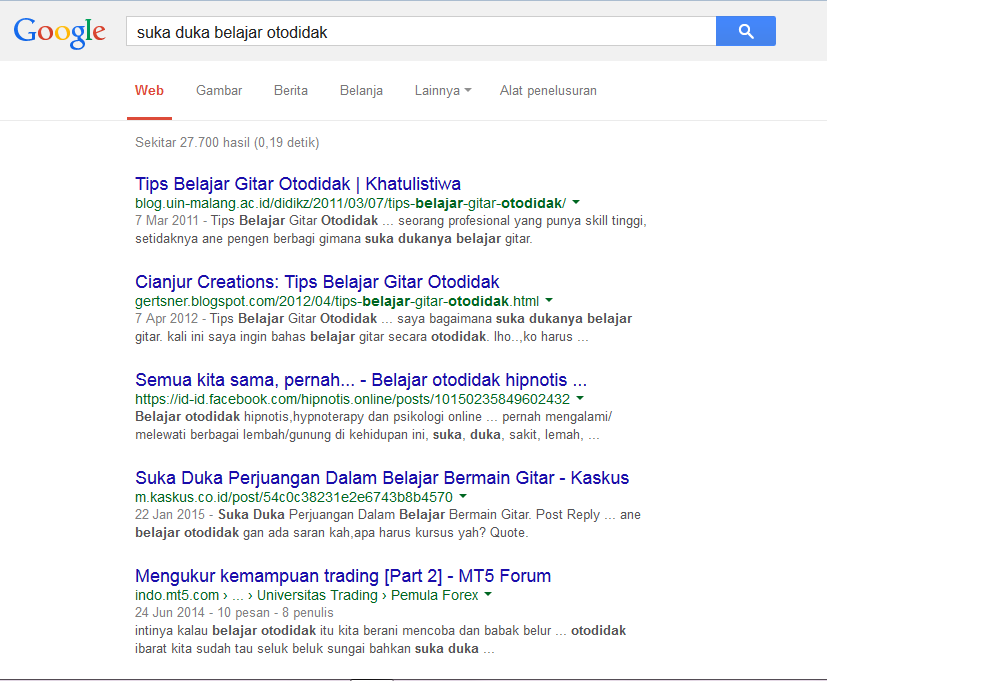Expand arrow next to gertsner.blogspot.com URL
The height and width of the screenshot is (681, 1005).
pos(549,301)
